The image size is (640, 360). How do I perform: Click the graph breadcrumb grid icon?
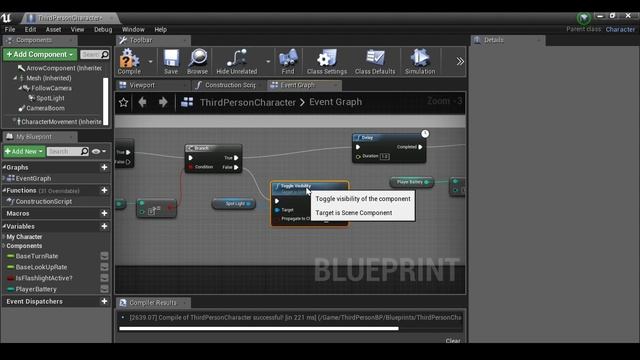click(187, 102)
